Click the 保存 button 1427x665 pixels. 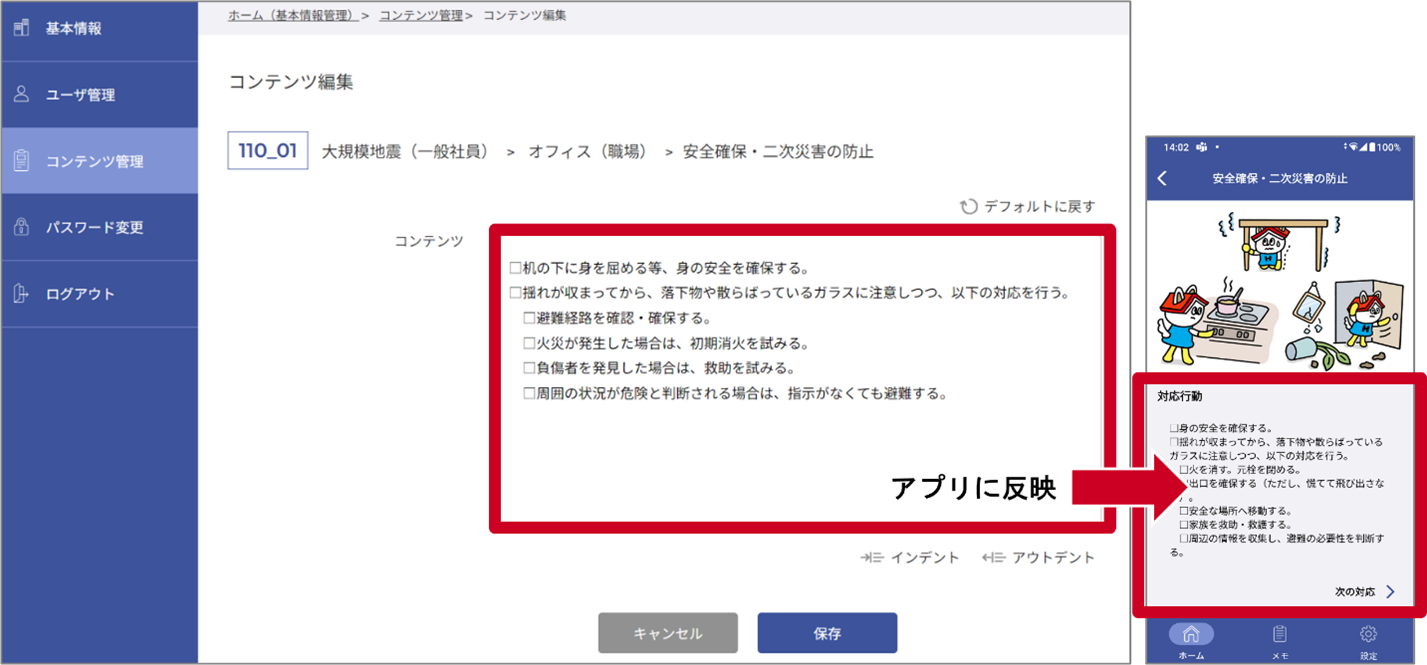(x=827, y=633)
